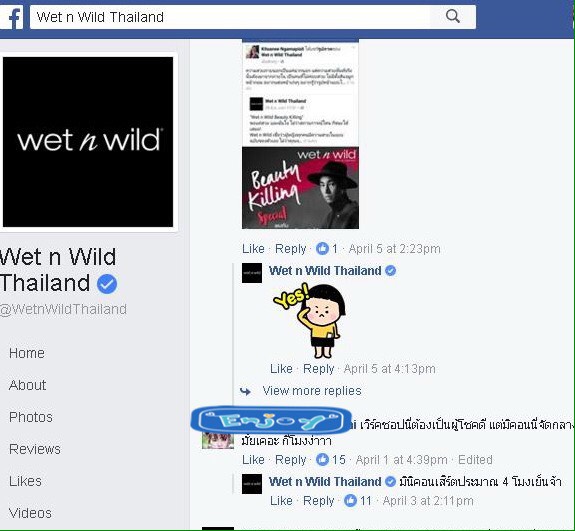Viewport: 575px width, 531px height.
Task: Click the thumbs-up icon showing 15 likes
Action: [322, 459]
